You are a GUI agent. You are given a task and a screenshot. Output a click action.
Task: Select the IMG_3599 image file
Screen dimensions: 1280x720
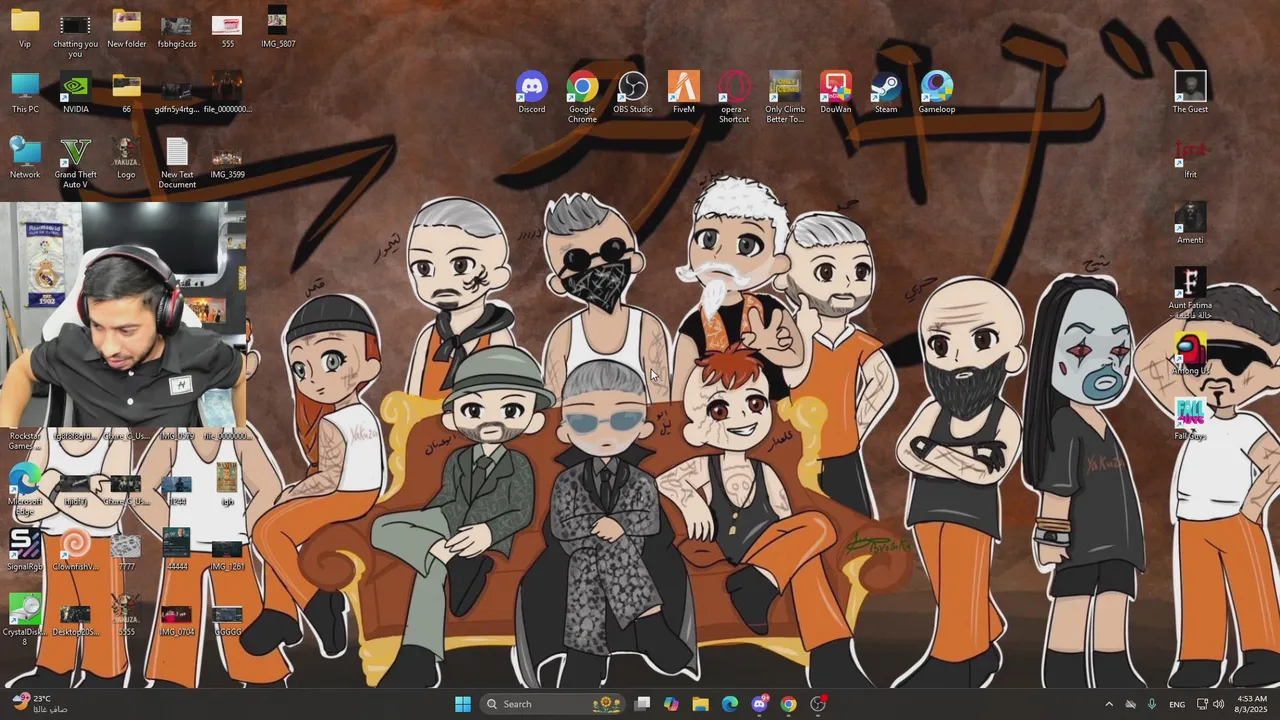tap(227, 158)
